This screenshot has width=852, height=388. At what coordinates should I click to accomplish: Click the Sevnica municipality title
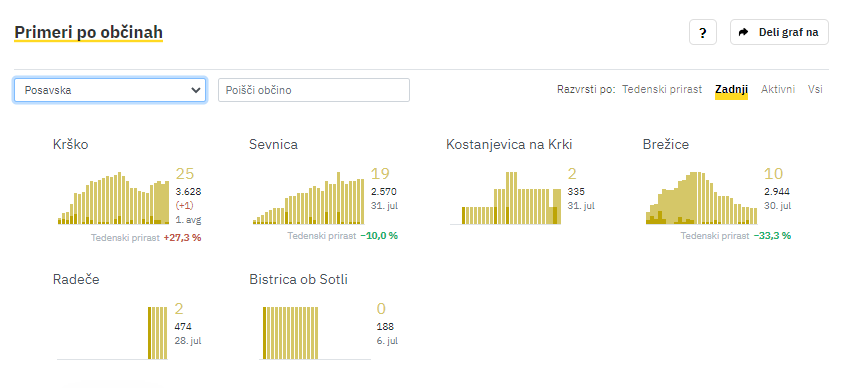pos(273,145)
